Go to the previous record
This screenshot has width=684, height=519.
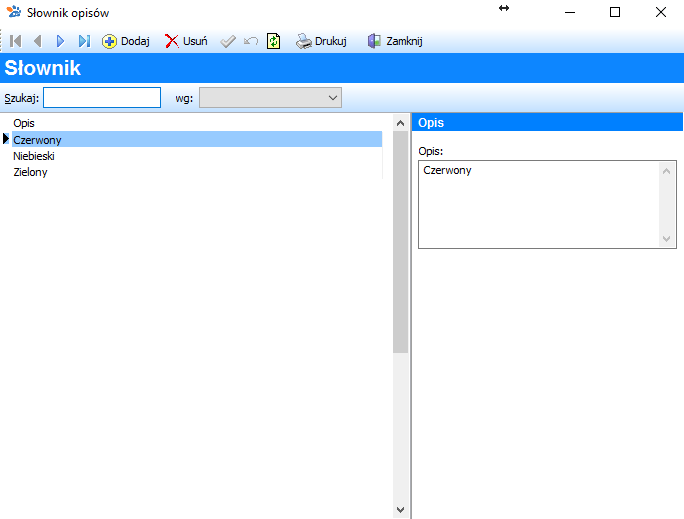[38, 41]
